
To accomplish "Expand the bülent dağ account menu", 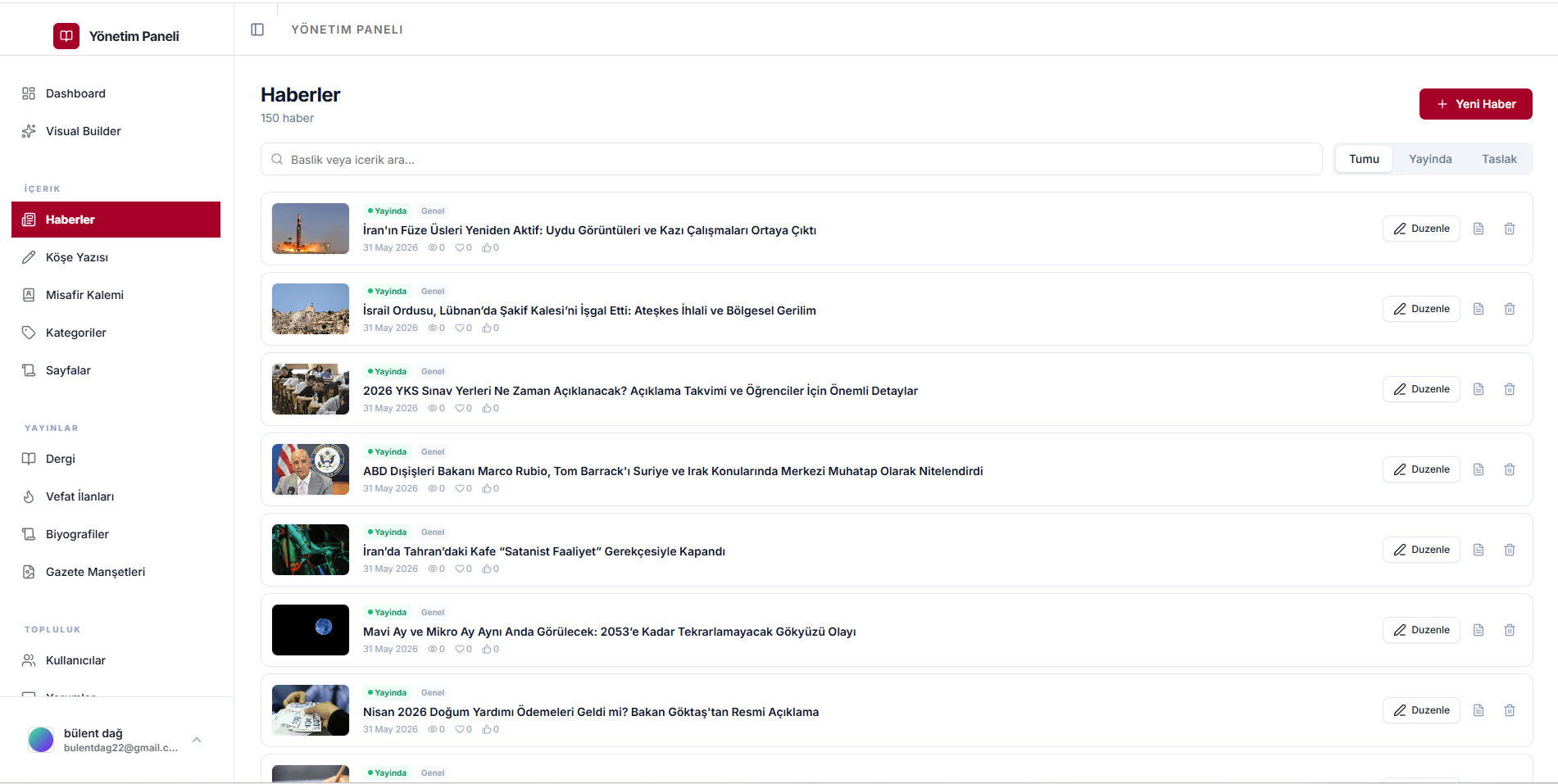I will click(197, 740).
